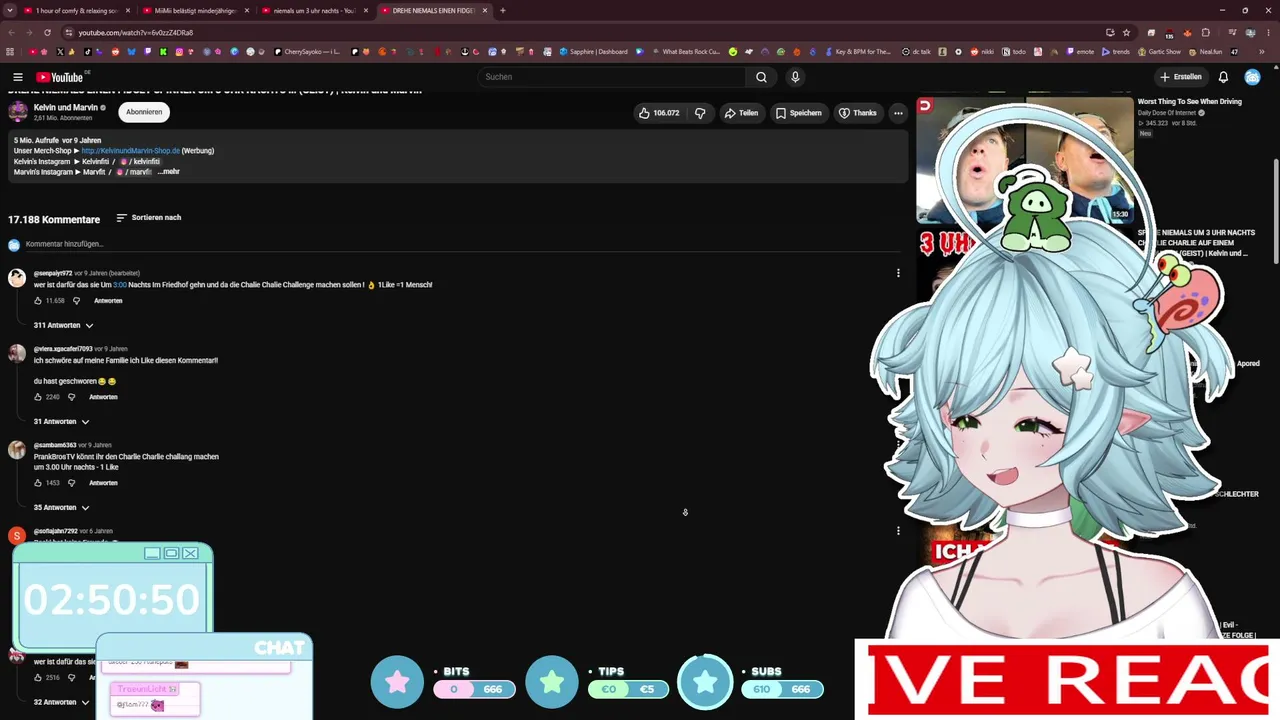Like the comment by @viera.xgacaferi7093
Image resolution: width=1280 pixels, height=720 pixels.
click(x=38, y=397)
